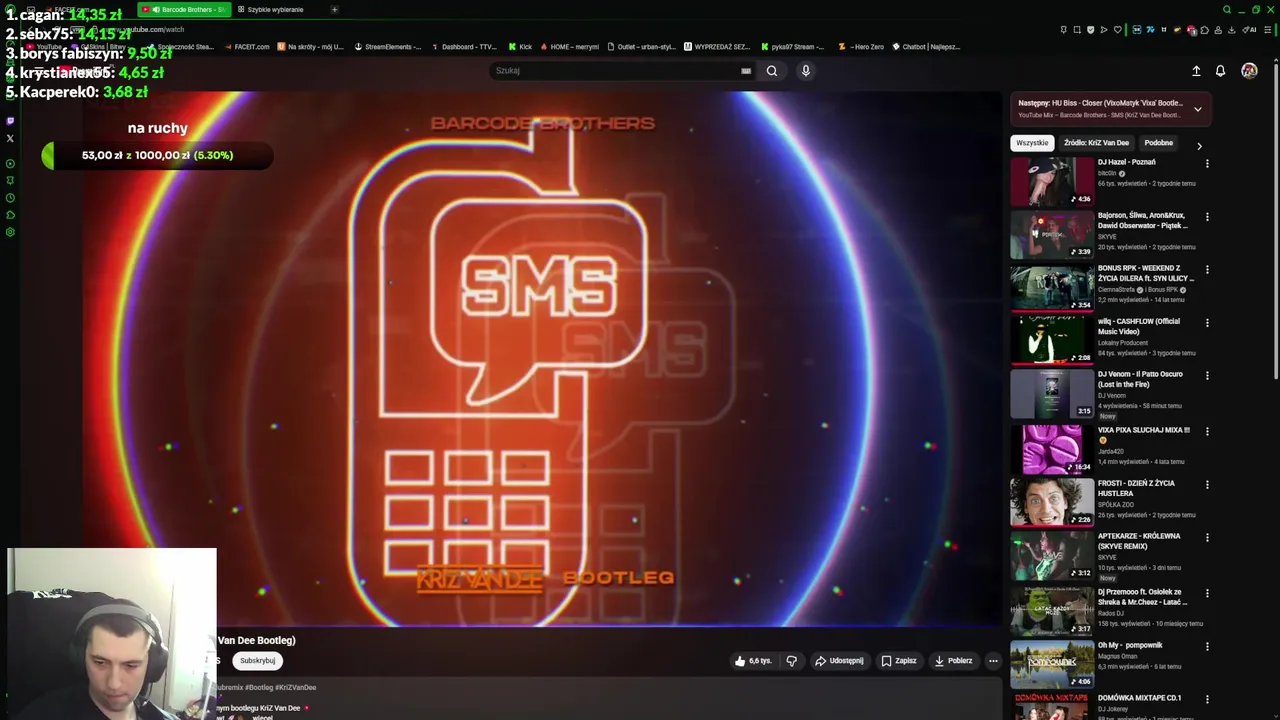The height and width of the screenshot is (720, 1280).
Task: Click the YouTube create/upload arrow icon
Action: pos(1196,71)
